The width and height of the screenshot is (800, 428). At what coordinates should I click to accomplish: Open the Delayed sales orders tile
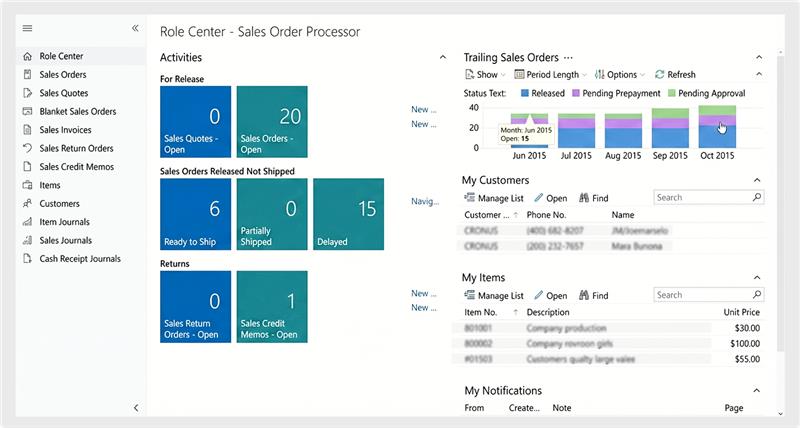(x=348, y=214)
